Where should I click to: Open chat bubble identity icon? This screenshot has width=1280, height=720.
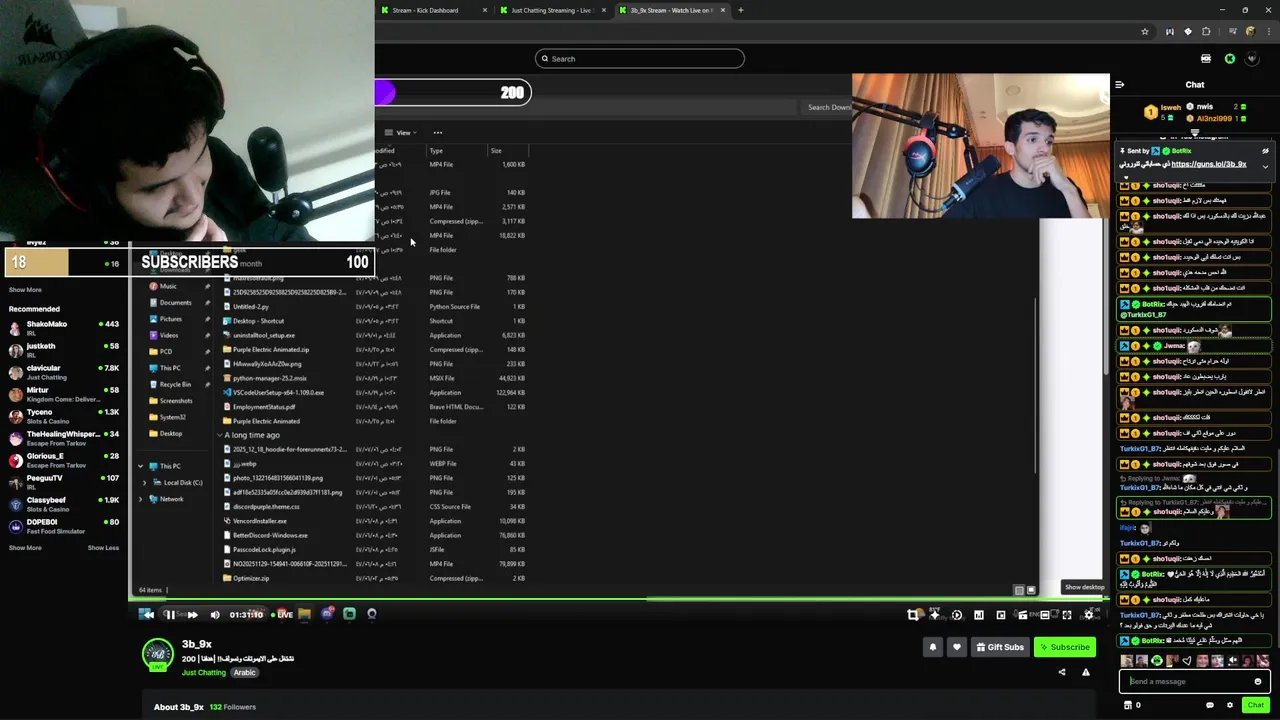pyautogui.click(x=1210, y=705)
